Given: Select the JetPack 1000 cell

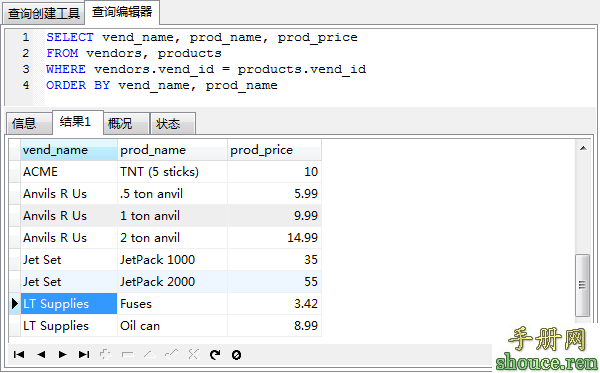Looking at the screenshot, I should click(x=172, y=260).
